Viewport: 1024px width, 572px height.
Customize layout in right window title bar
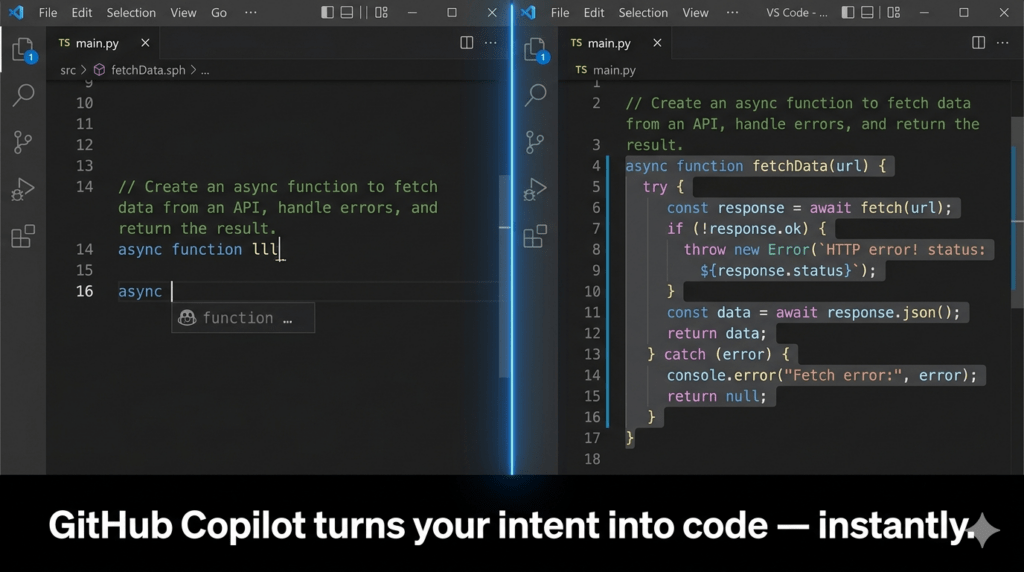[x=893, y=12]
